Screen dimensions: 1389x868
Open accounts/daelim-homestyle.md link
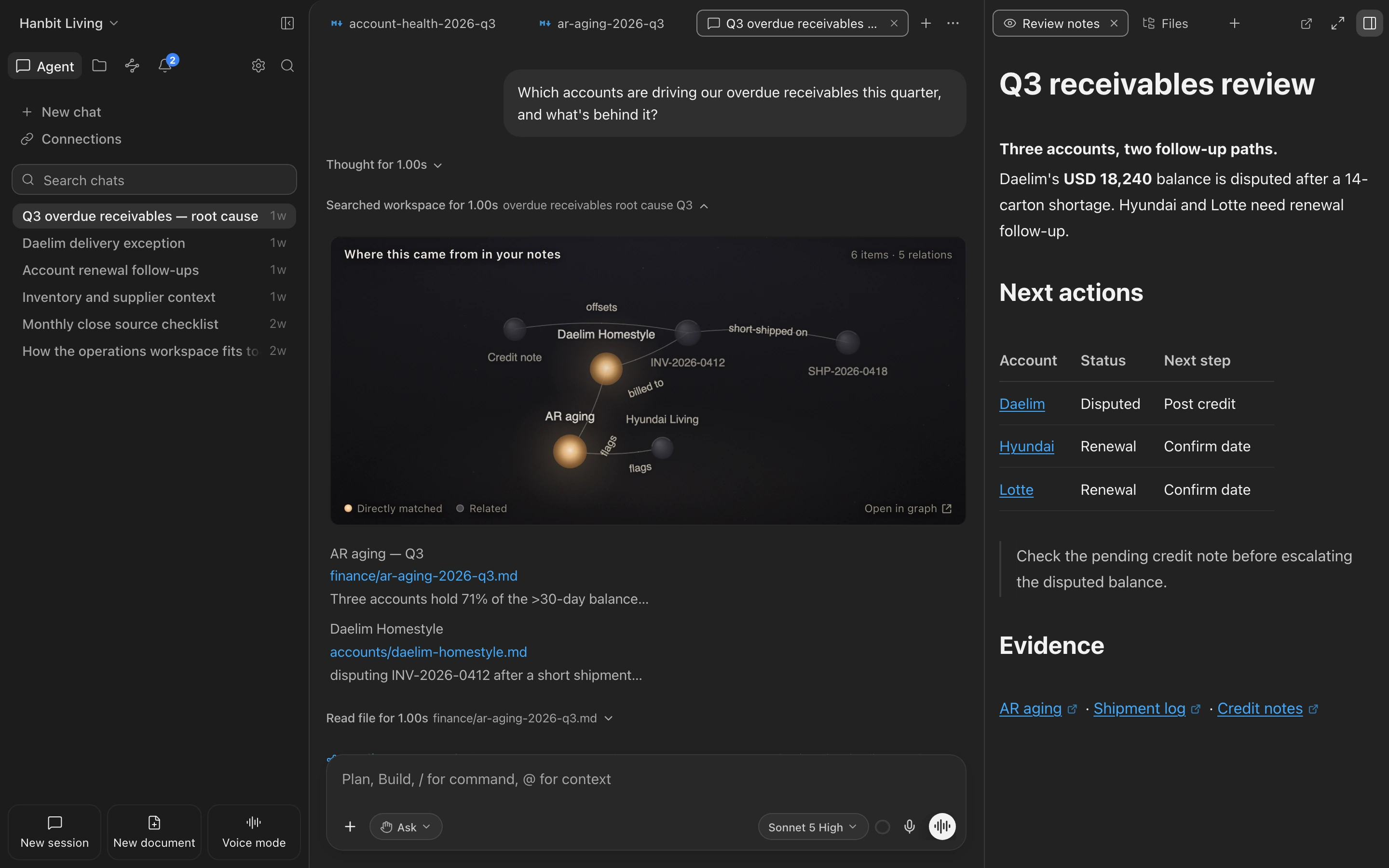point(428,652)
